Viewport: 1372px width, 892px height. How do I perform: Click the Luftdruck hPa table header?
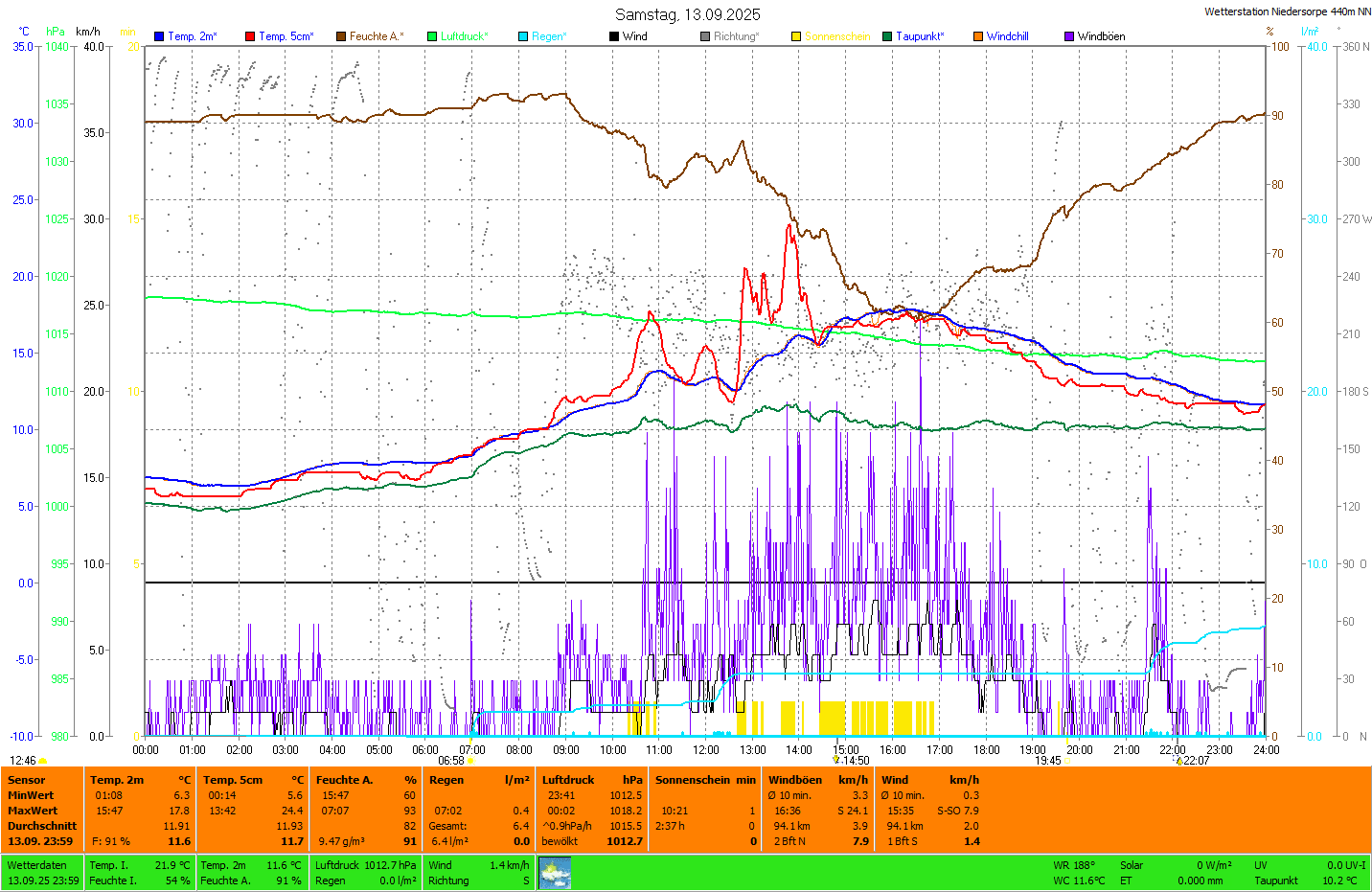pos(591,780)
